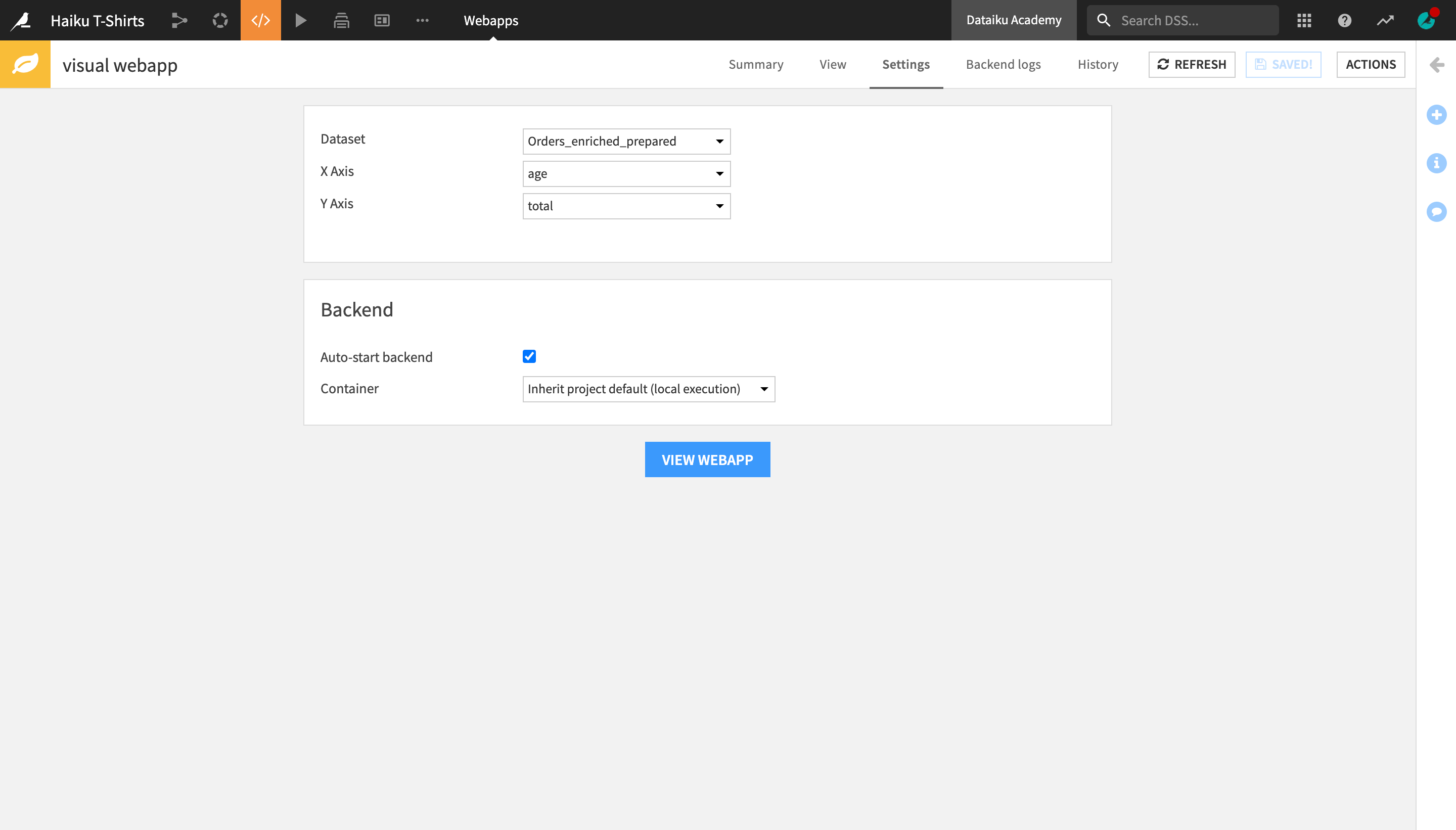Click the REFRESH button
Viewport: 1456px width, 830px height.
(x=1191, y=64)
